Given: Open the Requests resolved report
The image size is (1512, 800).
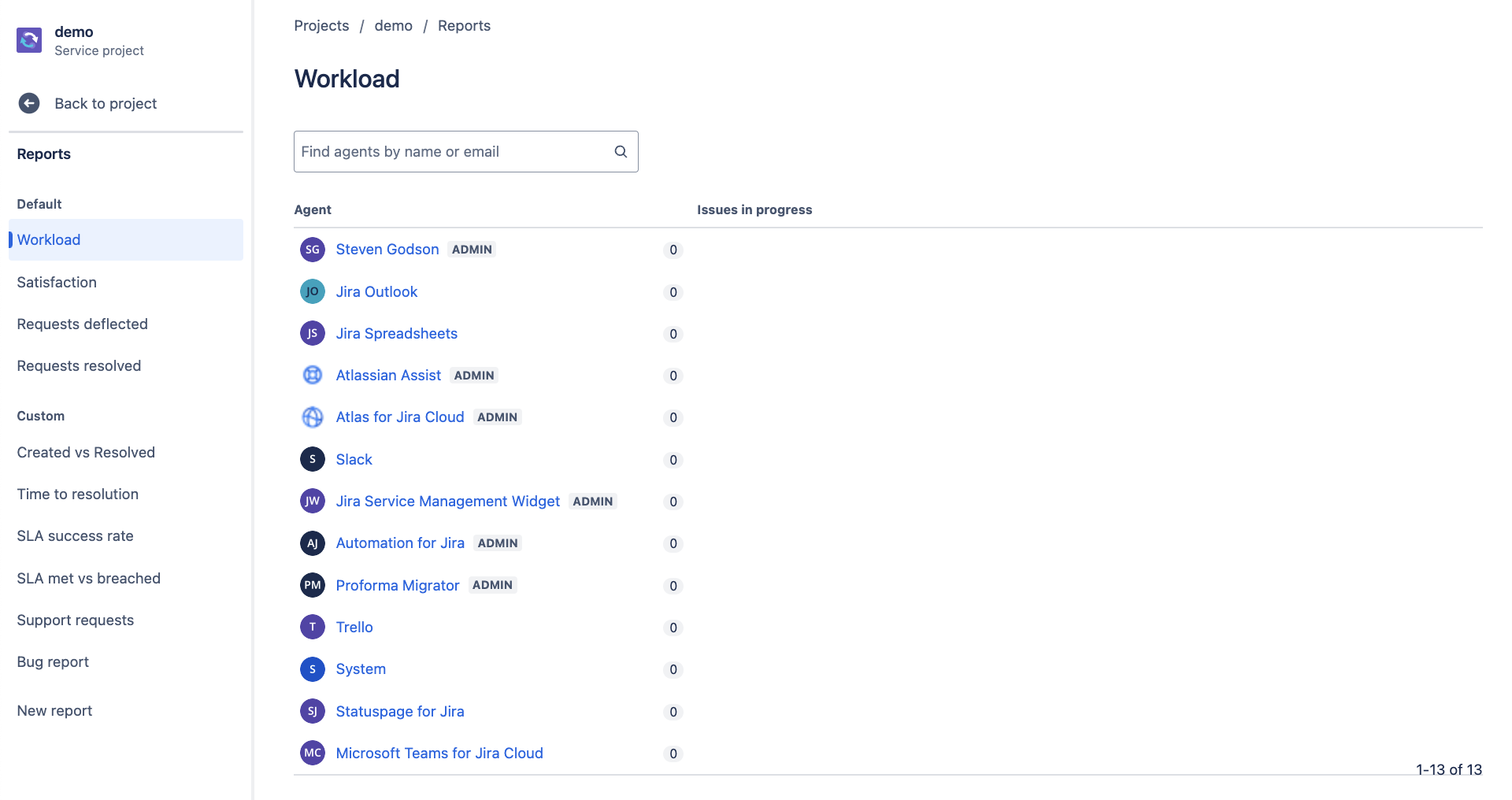Looking at the screenshot, I should (79, 365).
